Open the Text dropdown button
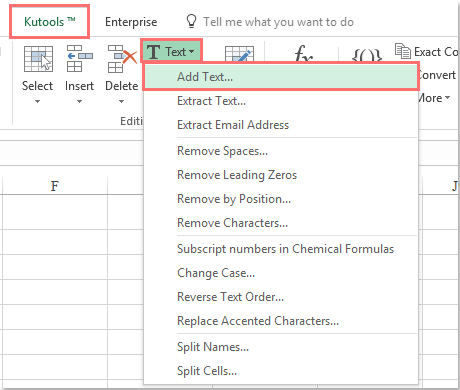The width and height of the screenshot is (460, 390). [171, 51]
